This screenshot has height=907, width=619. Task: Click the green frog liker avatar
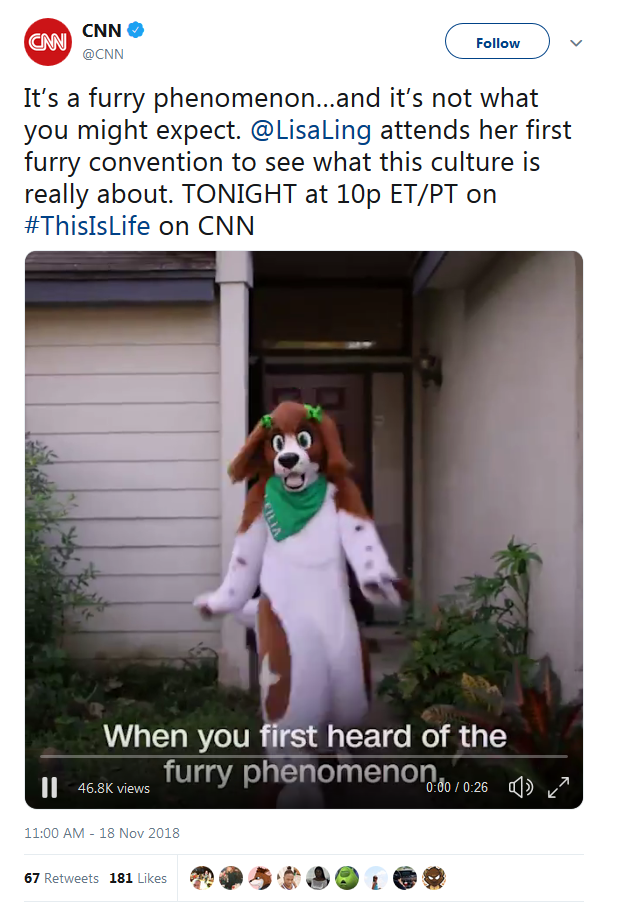point(347,878)
